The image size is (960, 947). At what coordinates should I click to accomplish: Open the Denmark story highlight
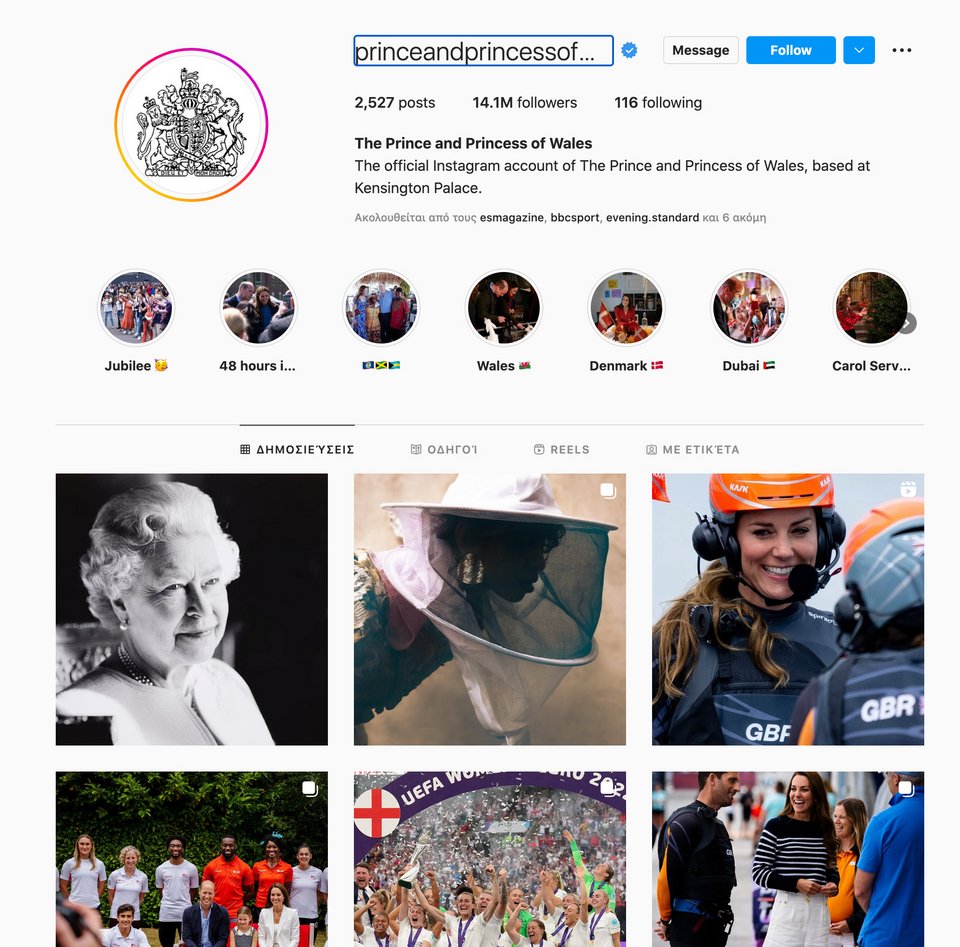626,308
